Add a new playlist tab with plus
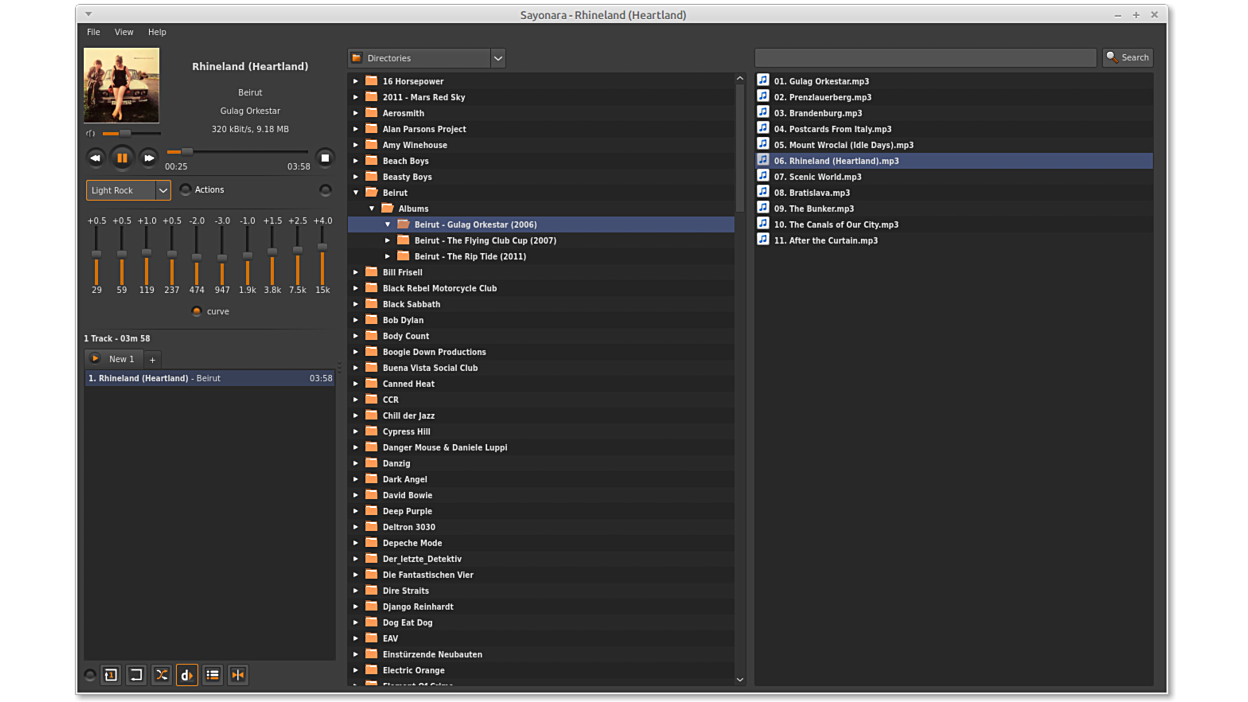 pyautogui.click(x=152, y=359)
